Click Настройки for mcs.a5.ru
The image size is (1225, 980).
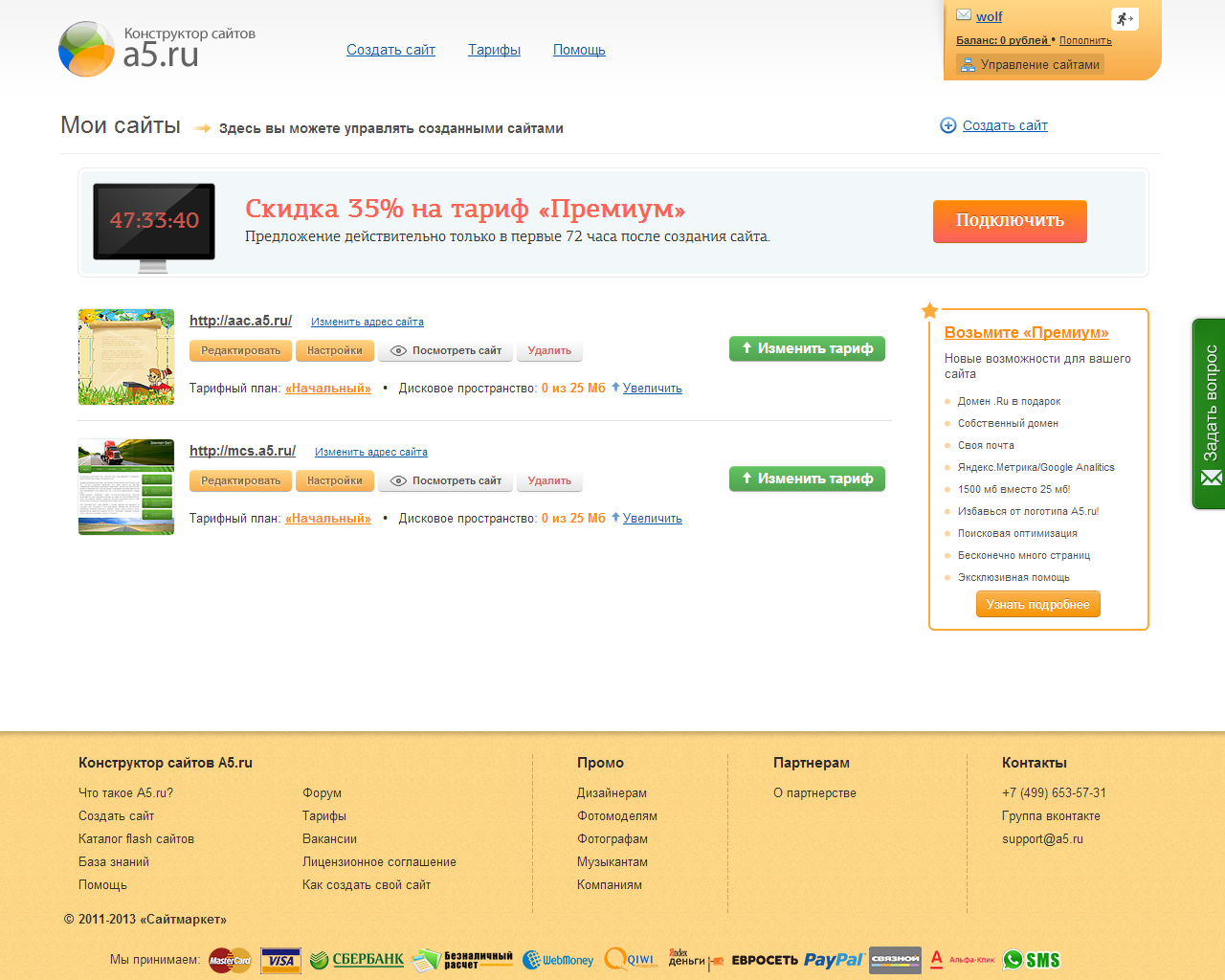pyautogui.click(x=334, y=481)
